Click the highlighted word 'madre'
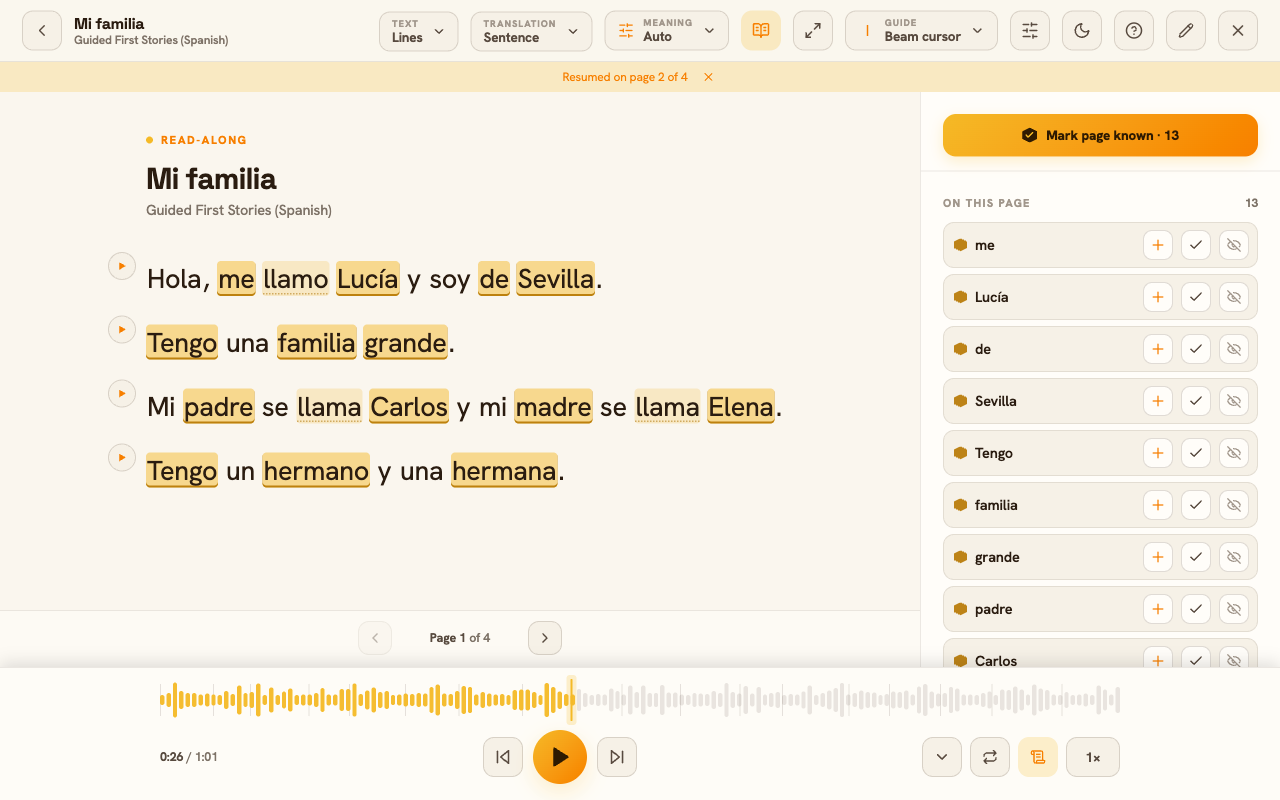 pos(553,407)
